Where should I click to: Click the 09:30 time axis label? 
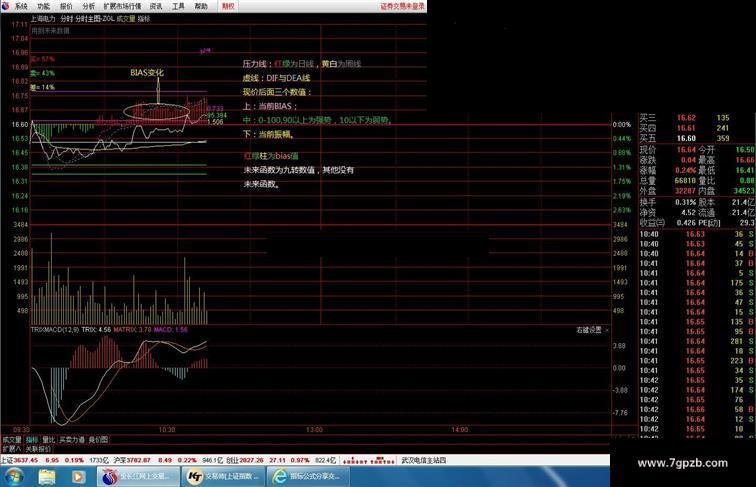pyautogui.click(x=21, y=430)
